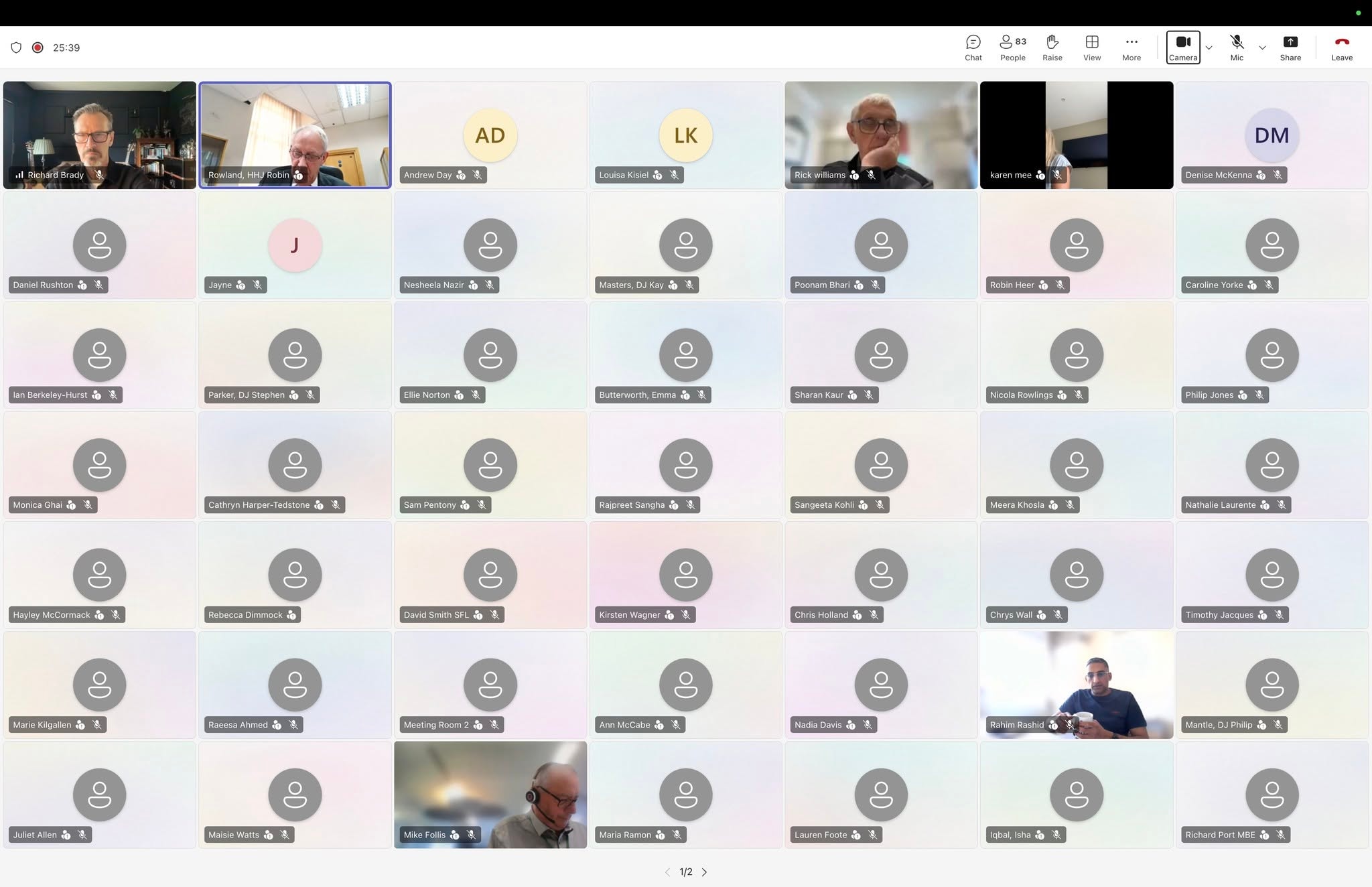The image size is (1372, 887).
Task: Click the Sangeeta Kohli name label
Action: [x=824, y=504]
